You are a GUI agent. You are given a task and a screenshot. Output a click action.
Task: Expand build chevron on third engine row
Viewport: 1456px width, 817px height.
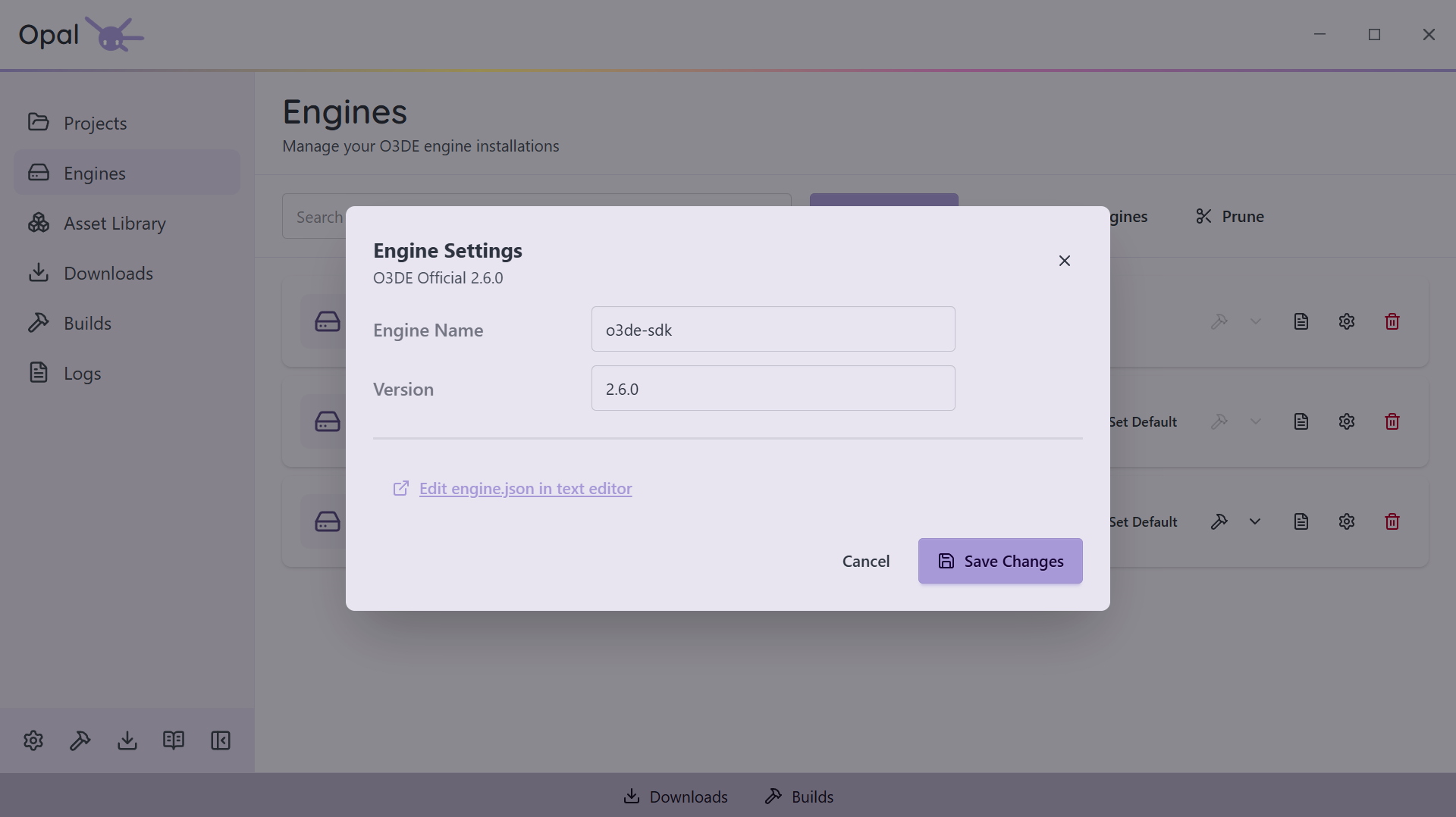[x=1256, y=521]
